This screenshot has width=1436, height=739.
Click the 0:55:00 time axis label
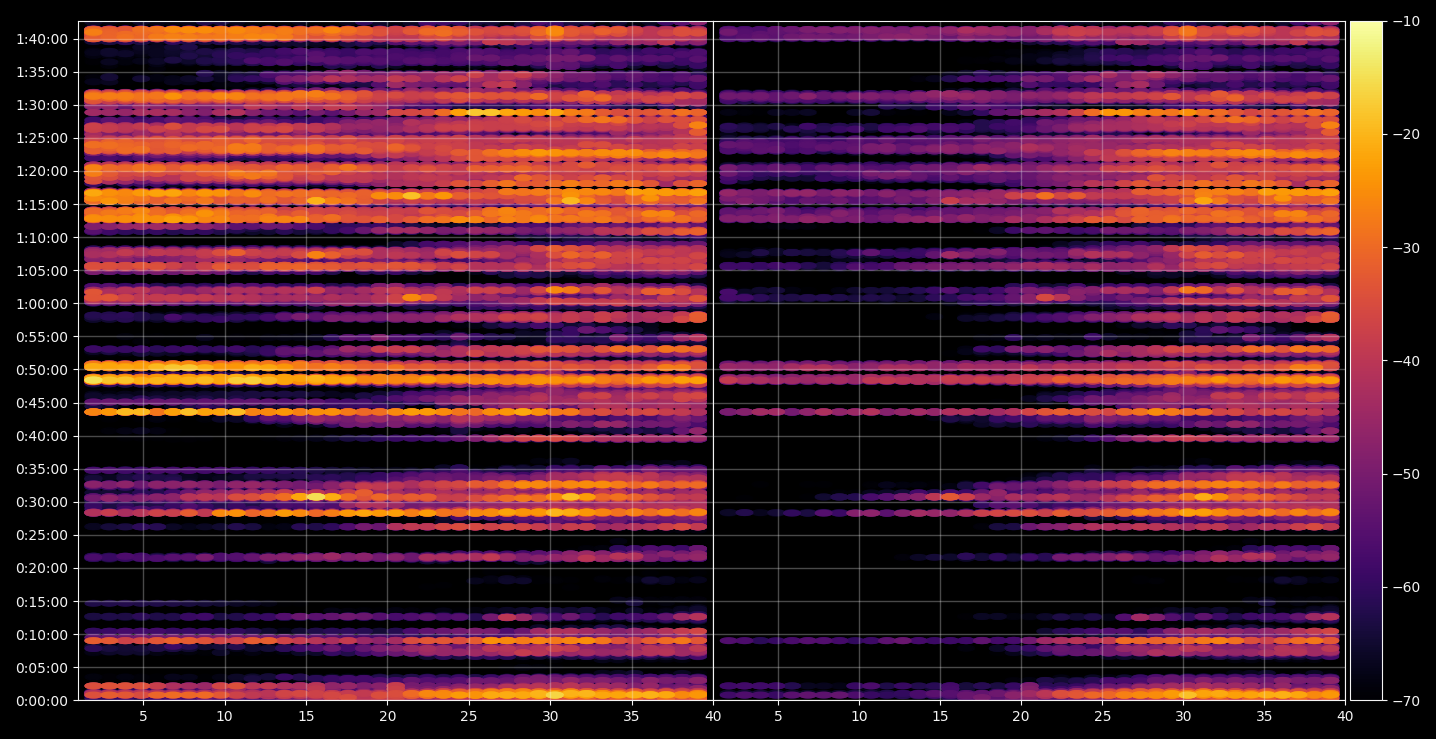tap(42, 337)
